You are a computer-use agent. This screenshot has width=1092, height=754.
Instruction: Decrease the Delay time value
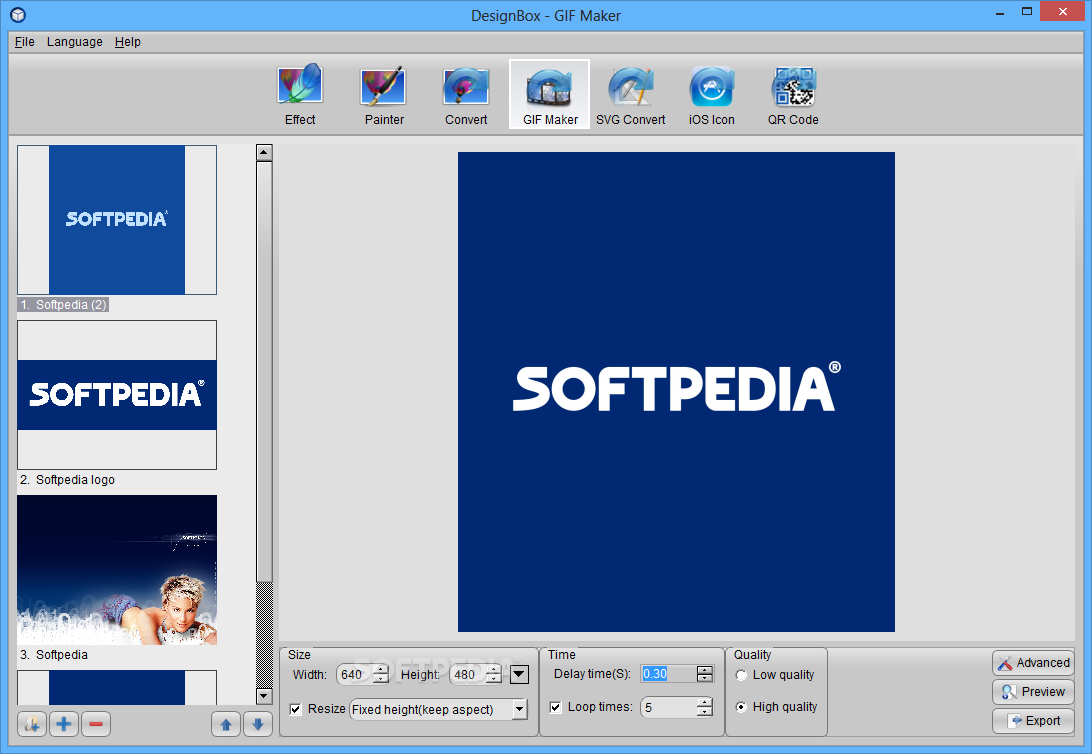705,678
